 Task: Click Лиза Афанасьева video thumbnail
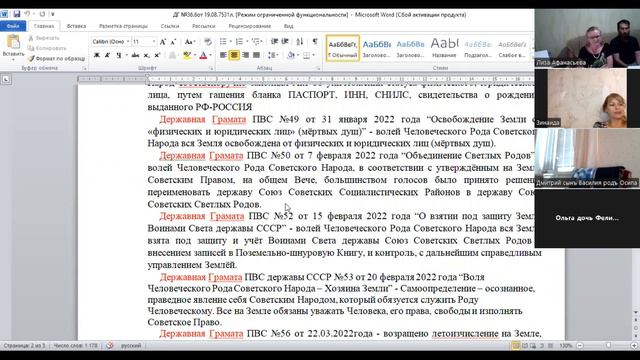coord(587,38)
